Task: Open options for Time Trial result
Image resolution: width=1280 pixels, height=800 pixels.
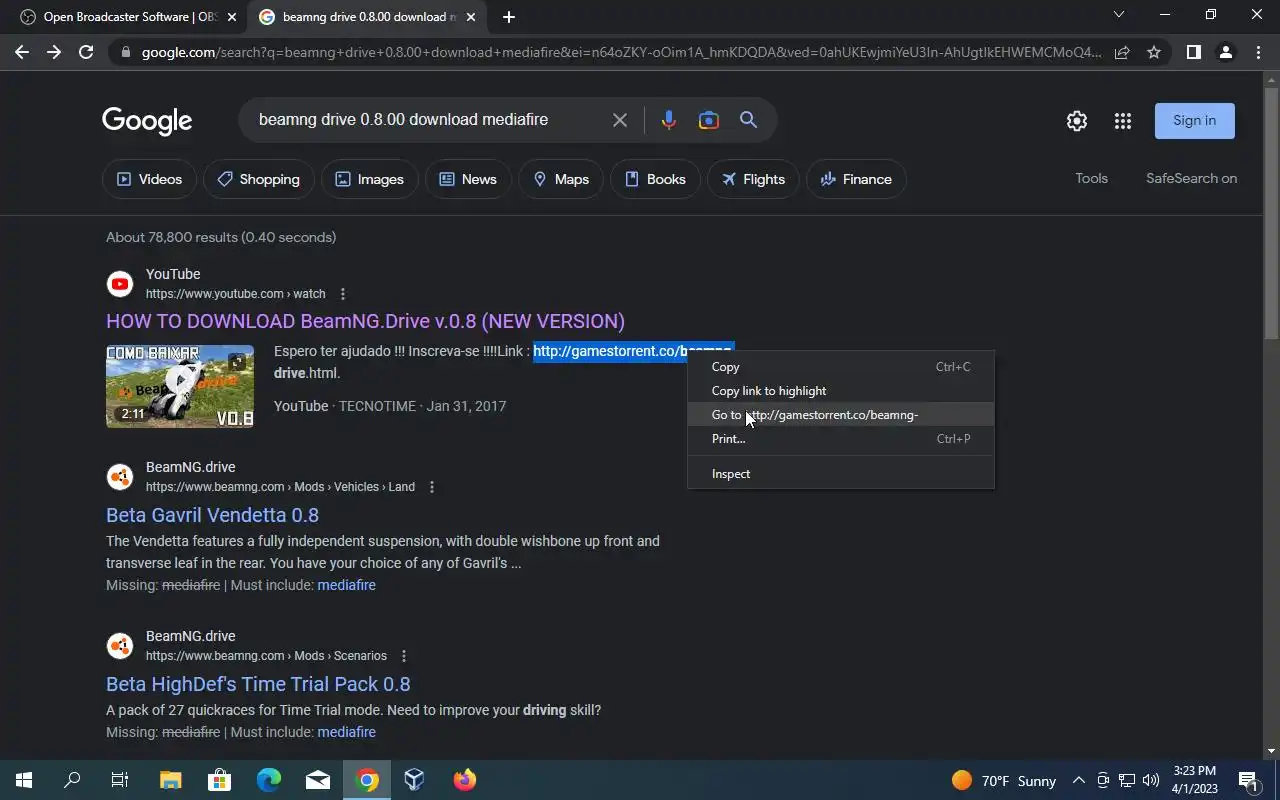Action: pos(404,656)
